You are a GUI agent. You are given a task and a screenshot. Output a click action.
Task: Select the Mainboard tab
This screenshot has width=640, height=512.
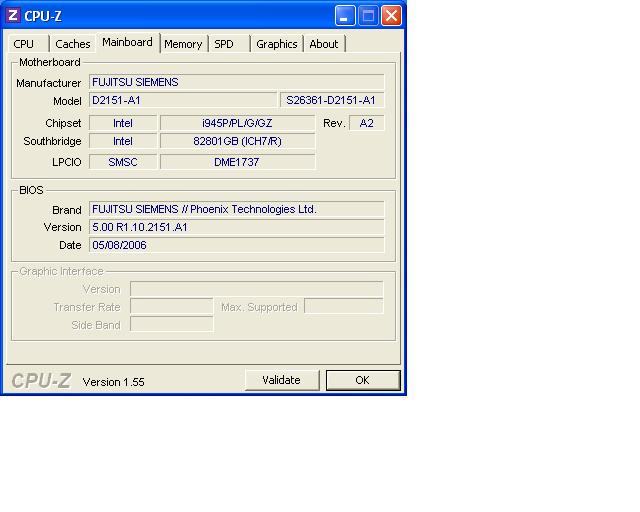click(x=127, y=42)
